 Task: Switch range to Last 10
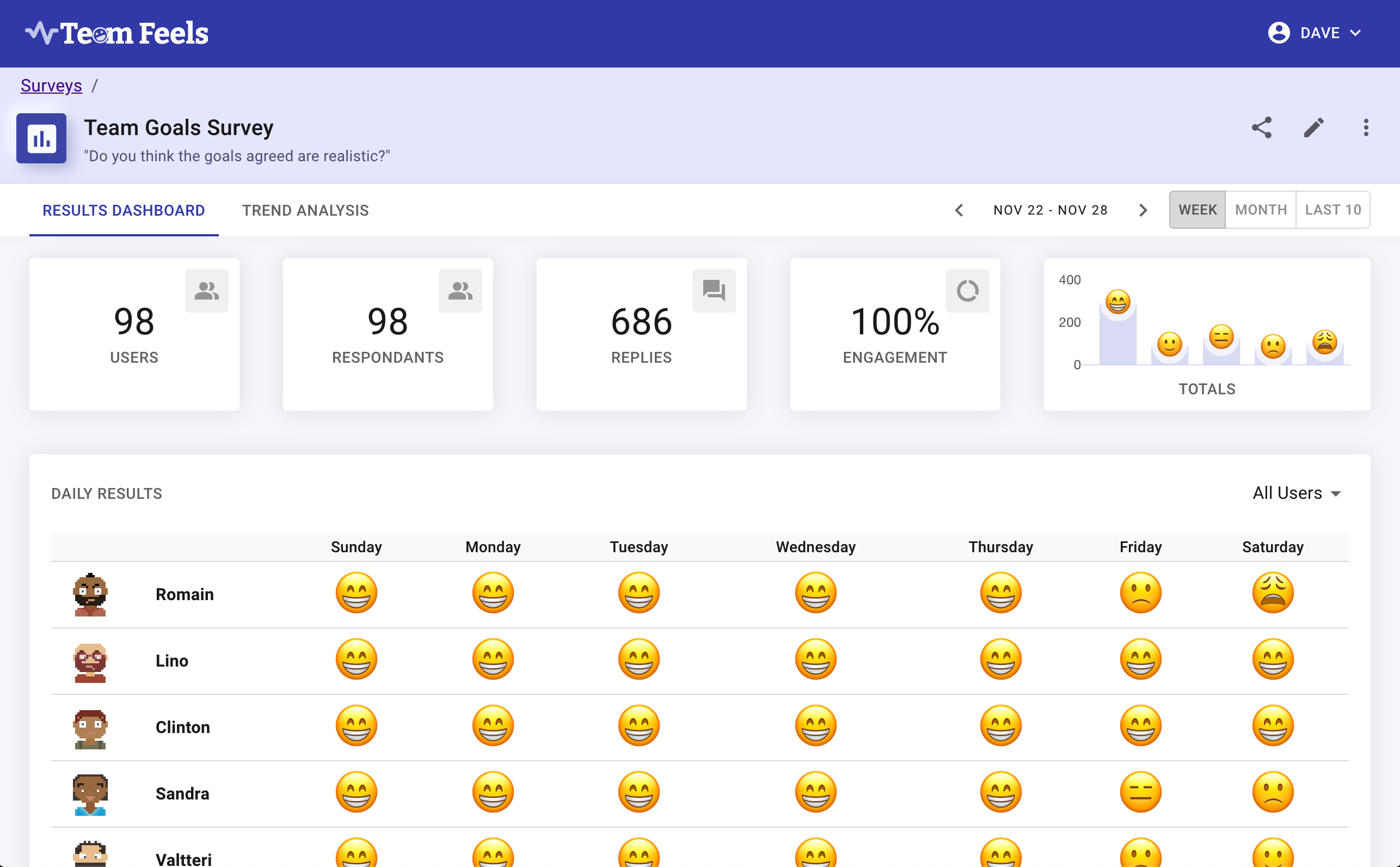1333,210
